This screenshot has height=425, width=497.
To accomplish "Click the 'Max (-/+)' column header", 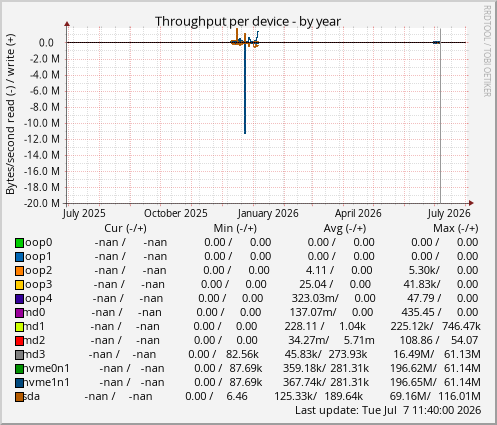I will [x=456, y=228].
